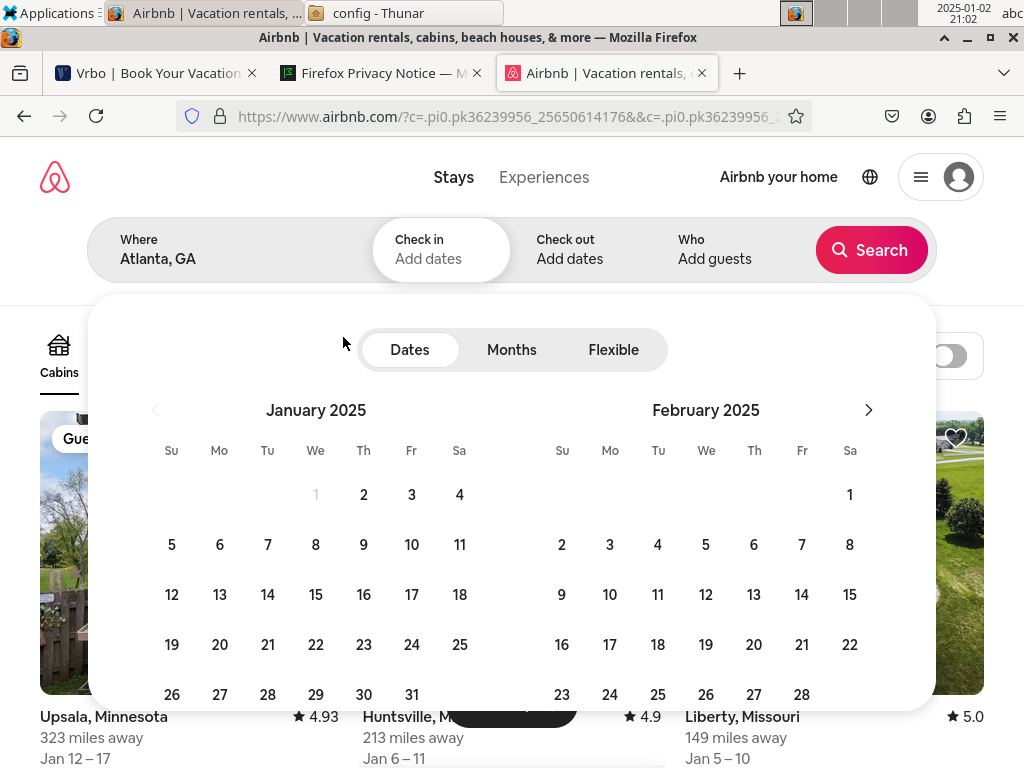
Task: Open the Firefox account icon
Action: click(928, 116)
